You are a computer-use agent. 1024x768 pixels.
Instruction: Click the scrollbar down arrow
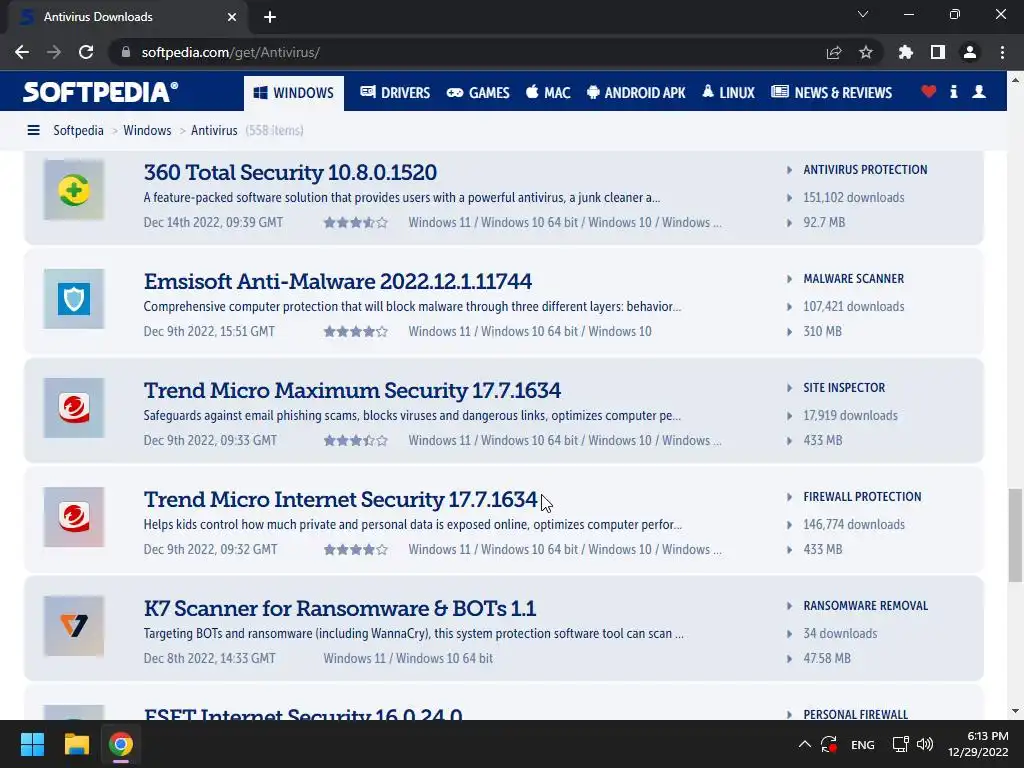pos(1015,711)
